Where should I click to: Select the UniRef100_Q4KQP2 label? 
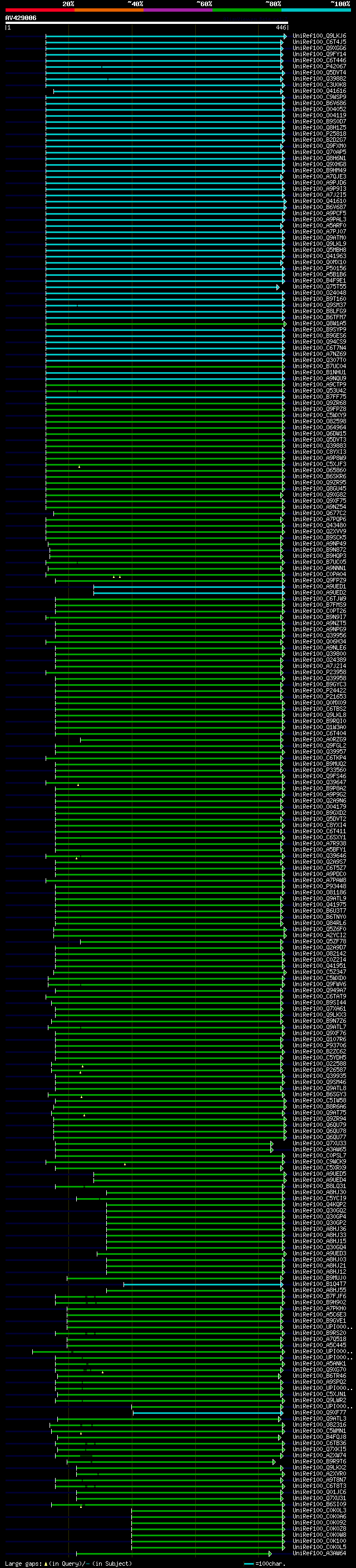click(319, 1204)
